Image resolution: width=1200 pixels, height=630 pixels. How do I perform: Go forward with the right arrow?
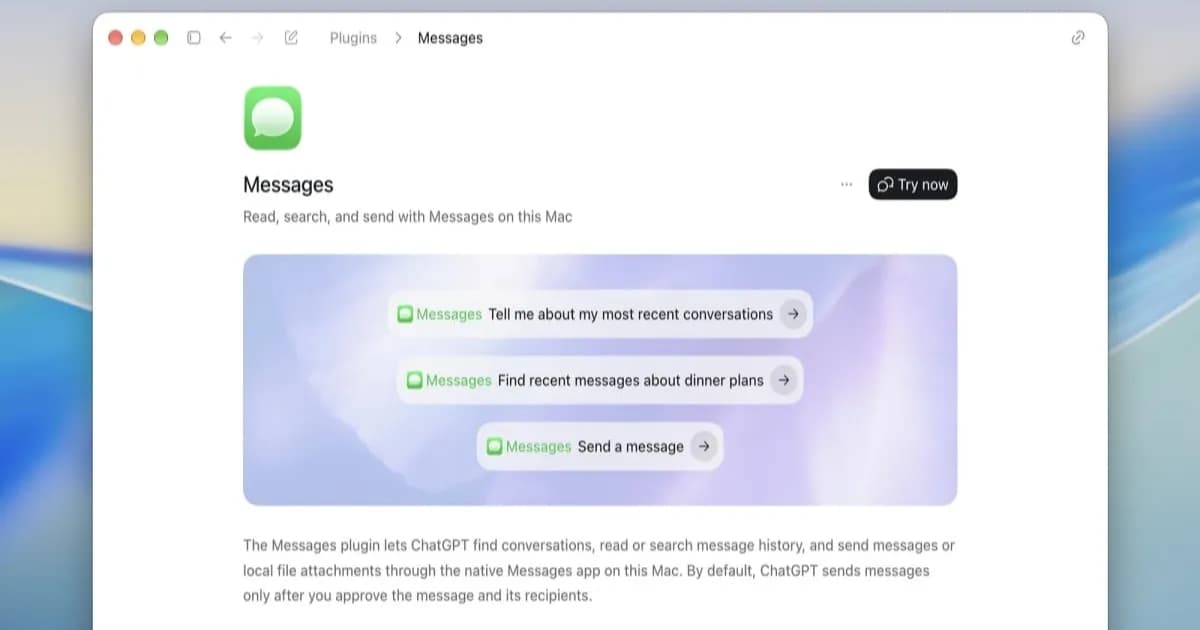click(257, 38)
